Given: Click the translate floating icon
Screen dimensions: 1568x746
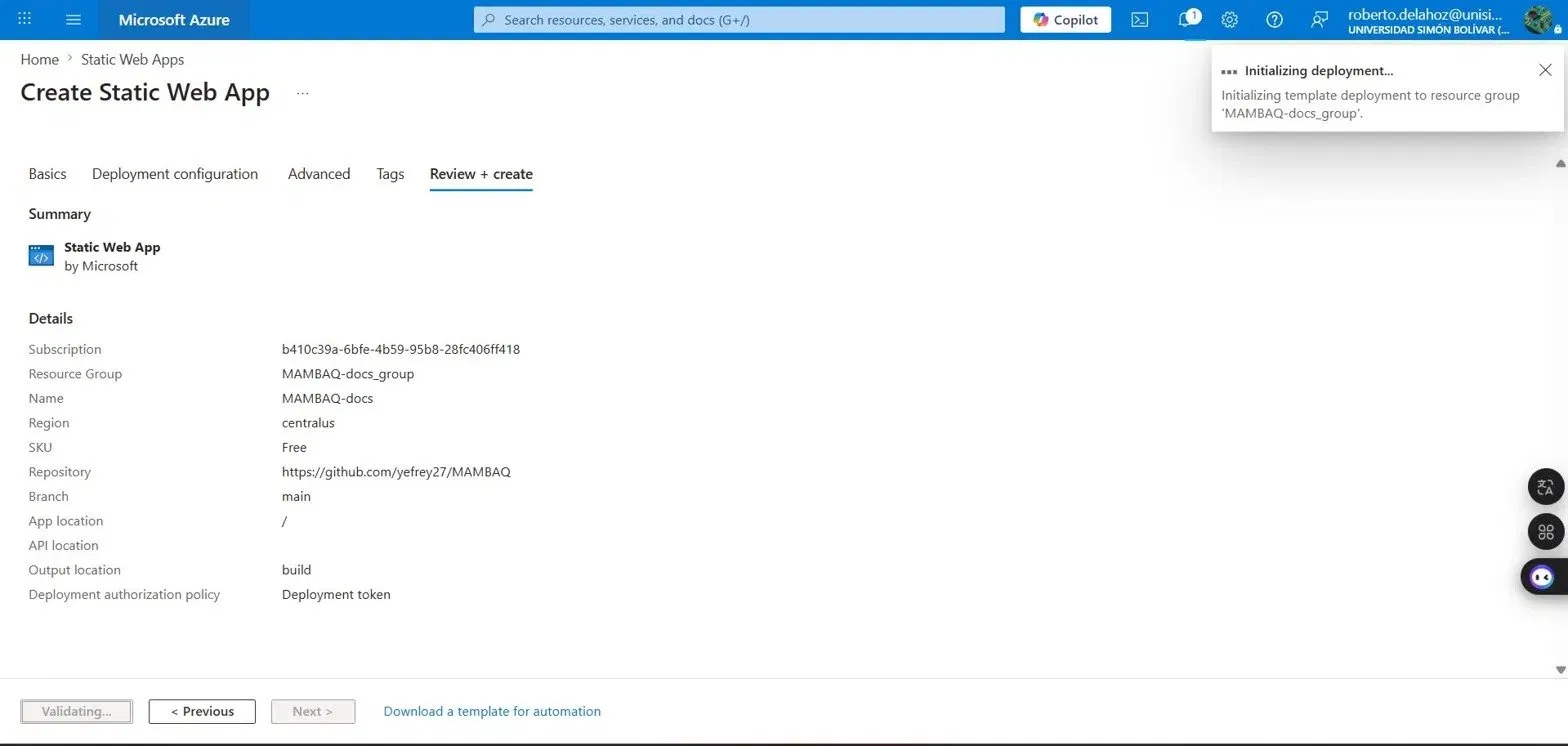Looking at the screenshot, I should click(x=1545, y=487).
